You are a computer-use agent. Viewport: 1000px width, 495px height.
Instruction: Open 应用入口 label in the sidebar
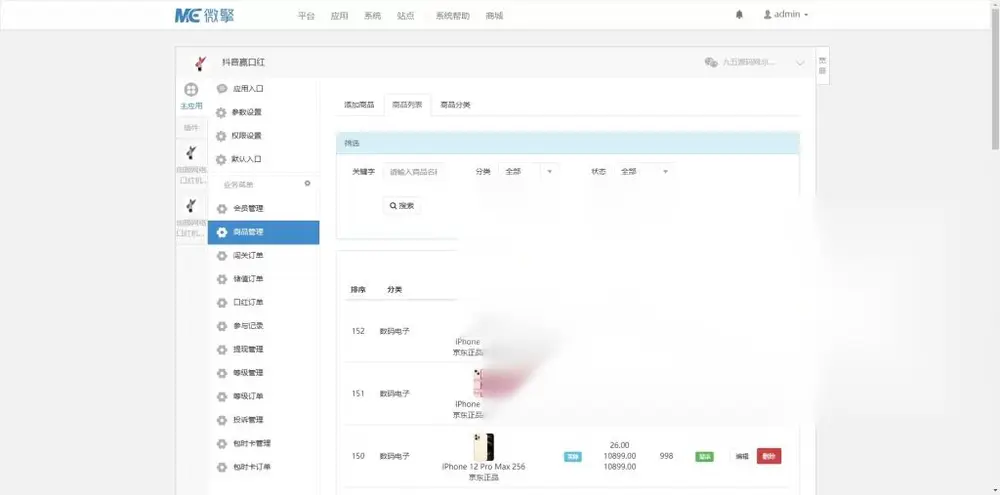(x=248, y=89)
